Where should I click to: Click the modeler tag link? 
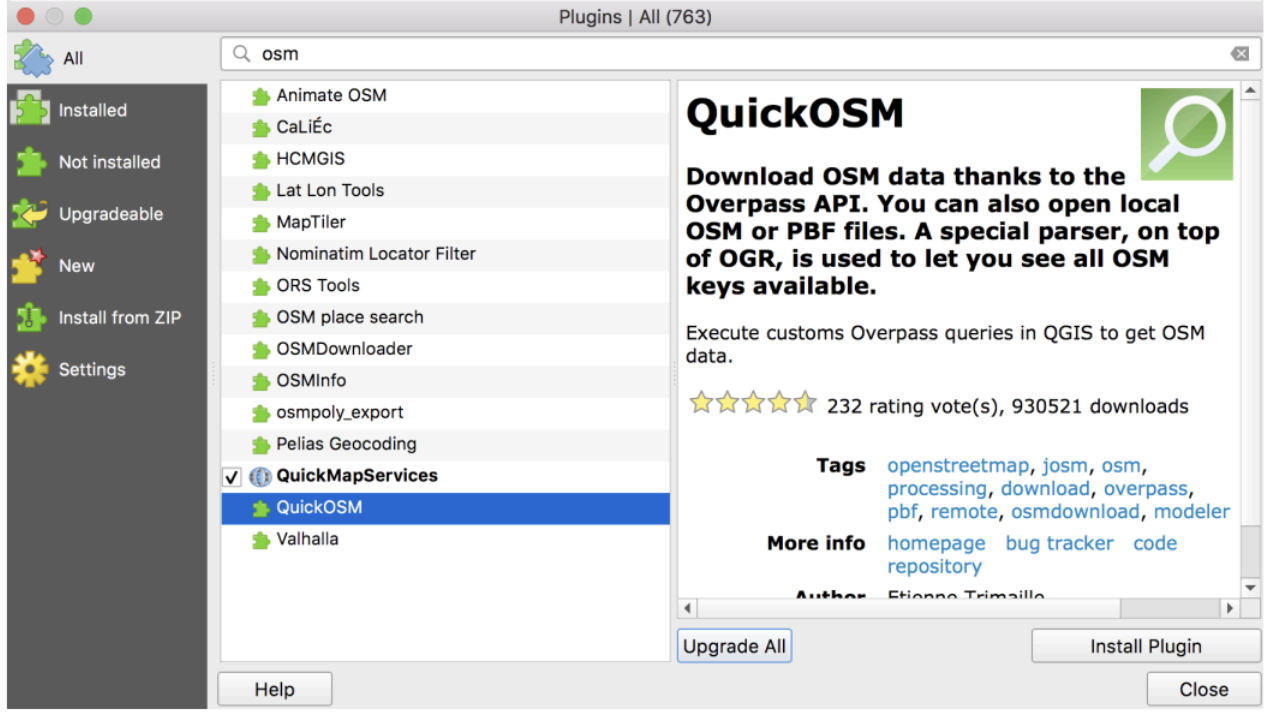pyautogui.click(x=1192, y=512)
